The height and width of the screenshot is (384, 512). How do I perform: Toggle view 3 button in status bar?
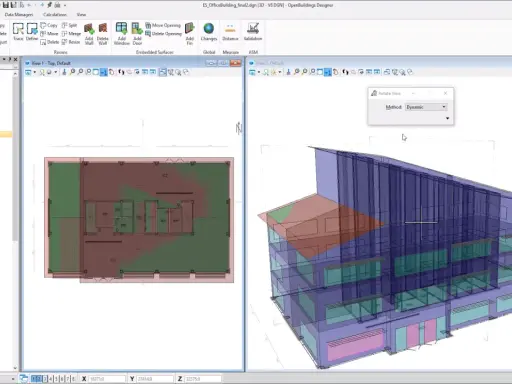tap(45, 379)
